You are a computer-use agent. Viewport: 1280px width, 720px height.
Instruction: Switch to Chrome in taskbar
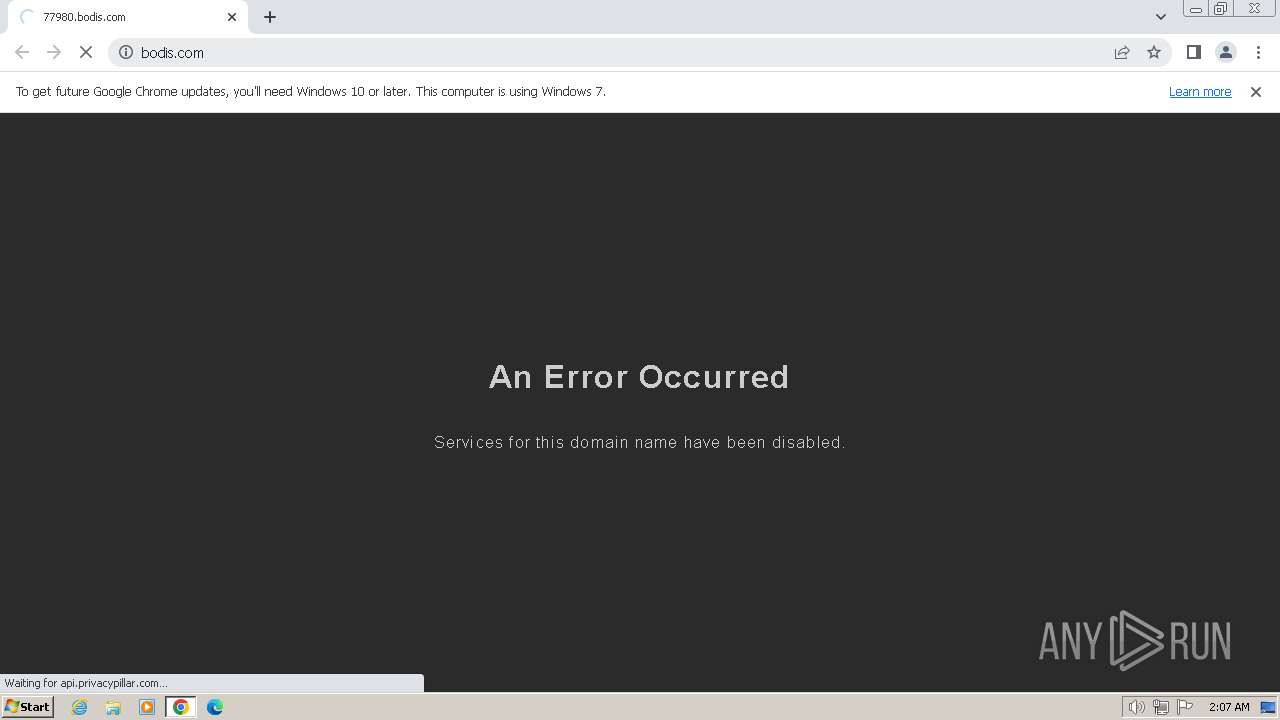point(181,707)
